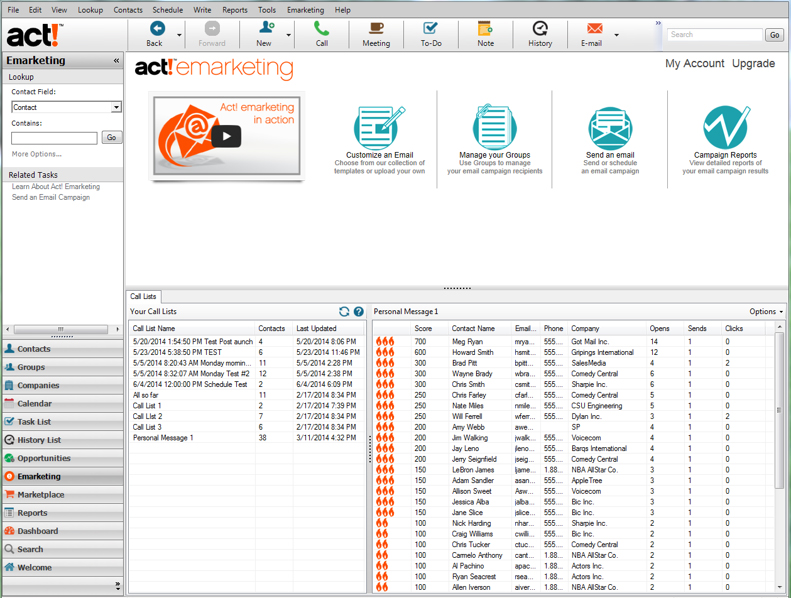Open the Emarketing menu

tap(306, 10)
